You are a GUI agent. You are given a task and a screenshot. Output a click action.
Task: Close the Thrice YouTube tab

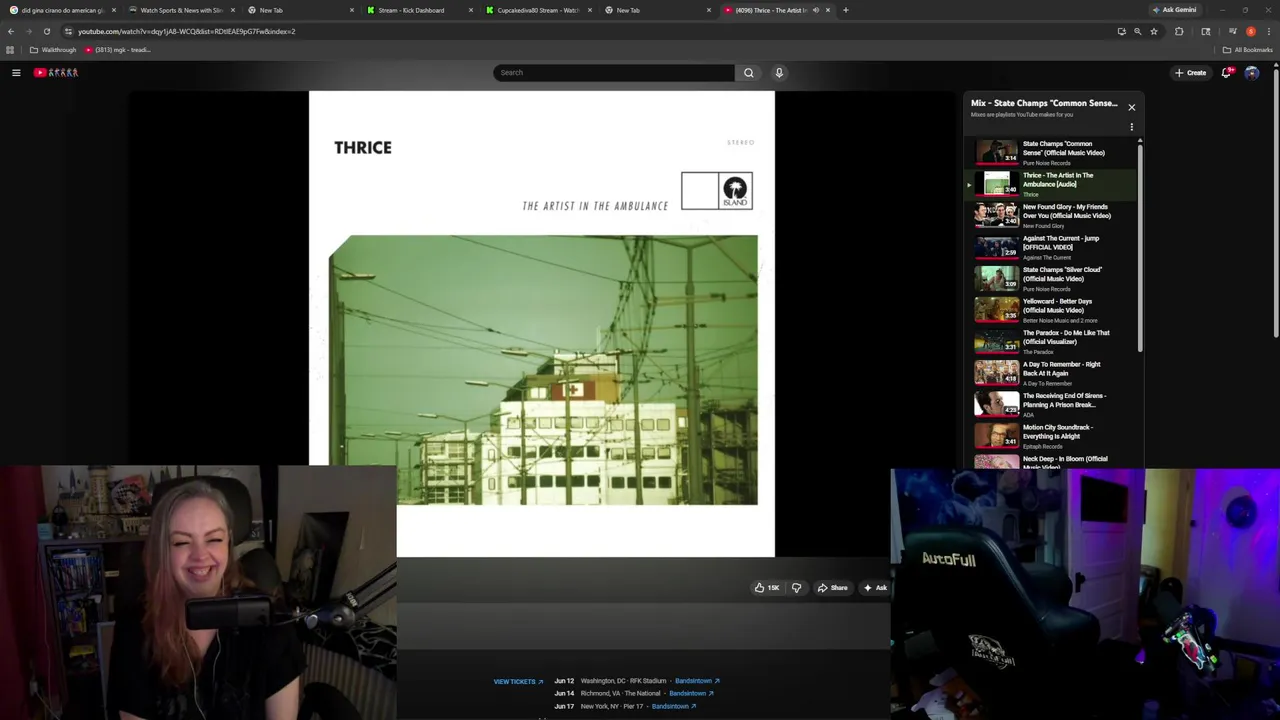point(828,10)
